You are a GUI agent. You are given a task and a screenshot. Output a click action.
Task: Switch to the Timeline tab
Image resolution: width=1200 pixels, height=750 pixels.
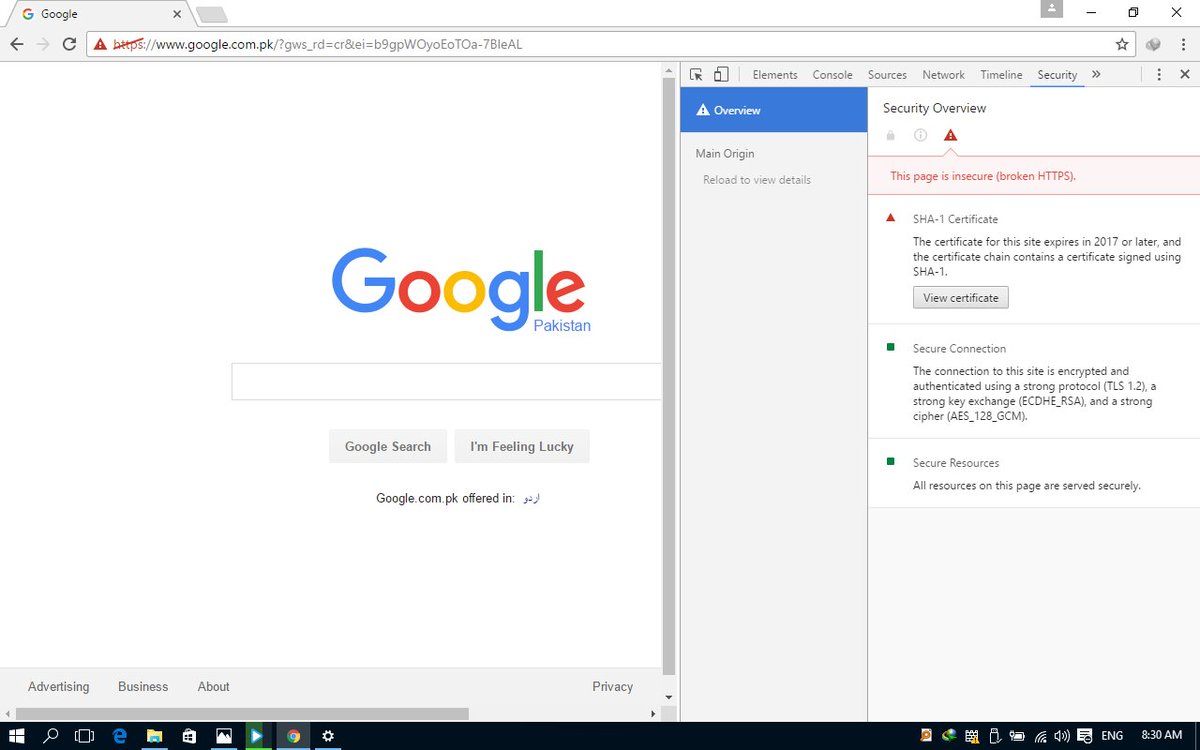[x=1001, y=75]
